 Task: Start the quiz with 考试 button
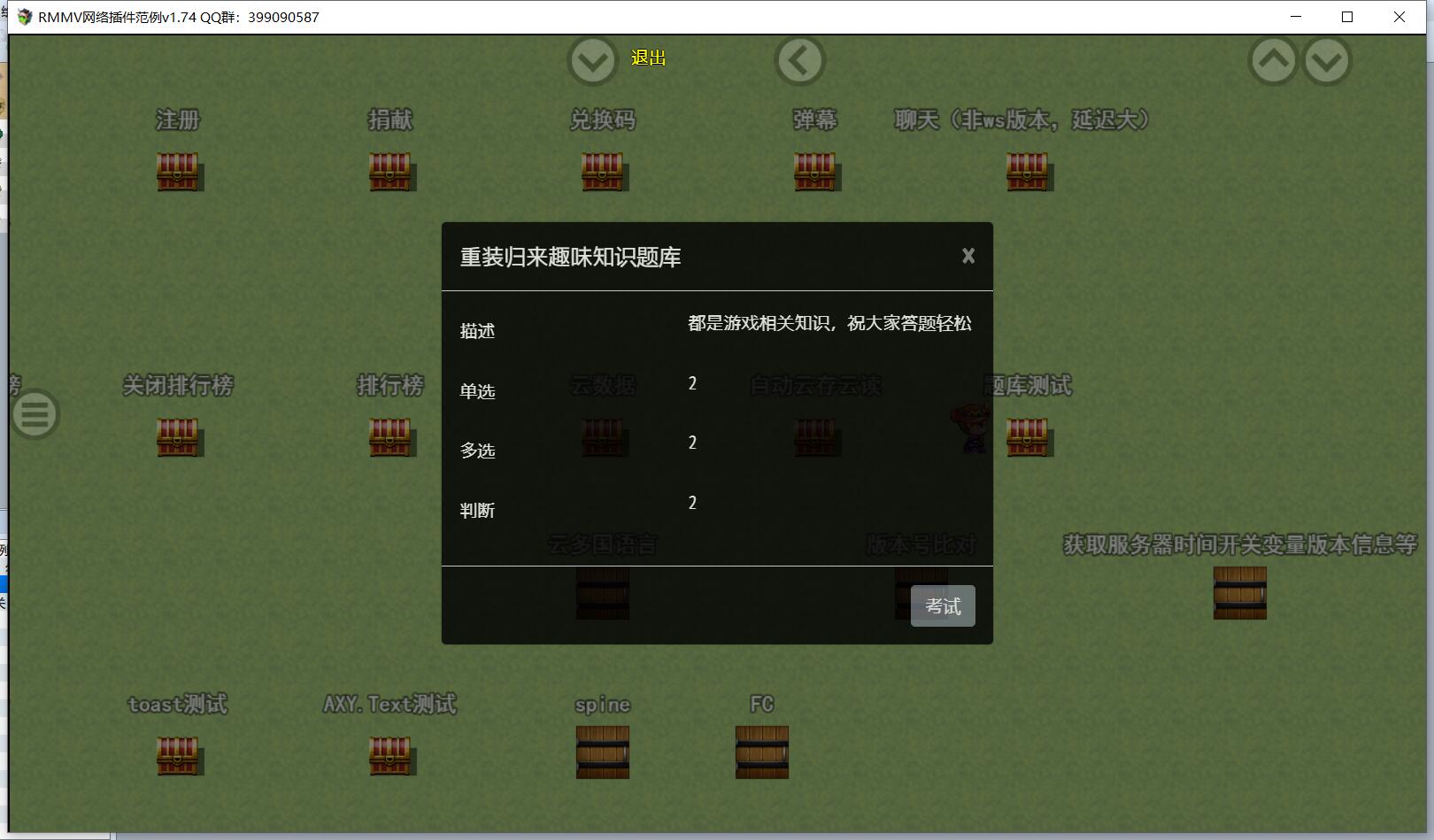943,606
